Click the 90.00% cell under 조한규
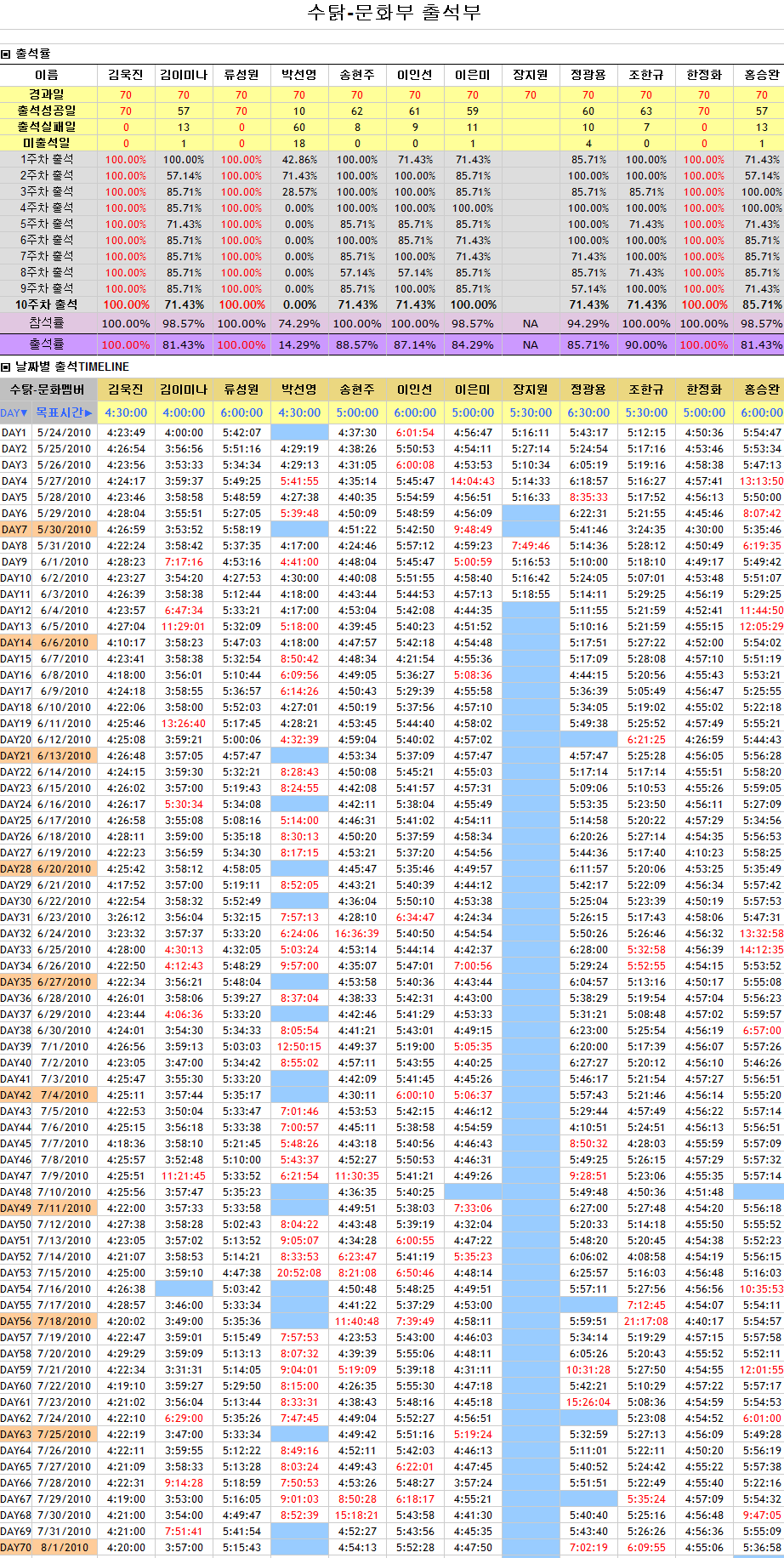Image resolution: width=784 pixels, height=1558 pixels. 646,344
